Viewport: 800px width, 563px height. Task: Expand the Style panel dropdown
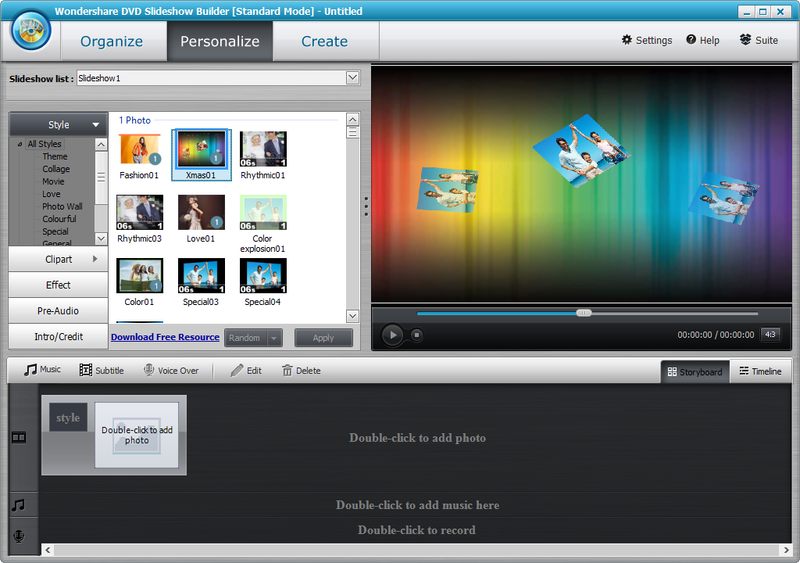95,125
